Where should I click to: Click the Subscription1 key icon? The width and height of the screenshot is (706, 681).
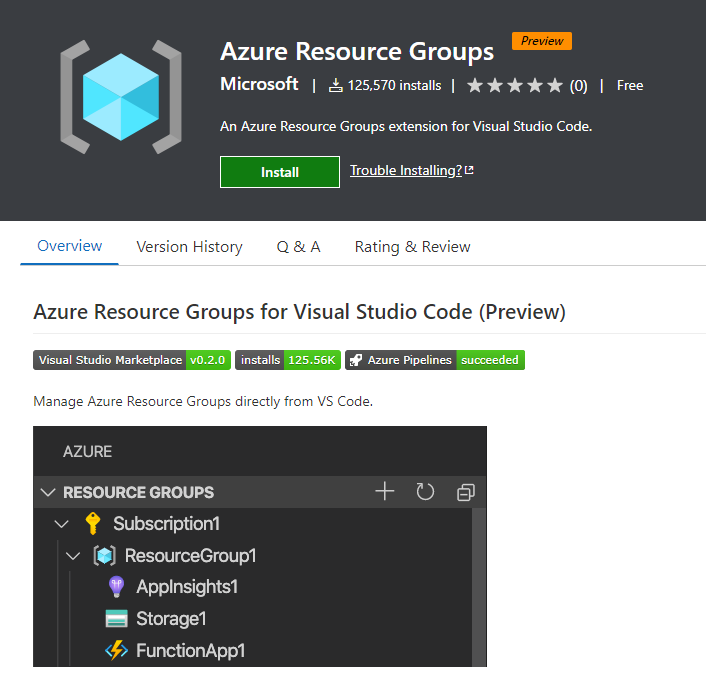click(x=93, y=523)
